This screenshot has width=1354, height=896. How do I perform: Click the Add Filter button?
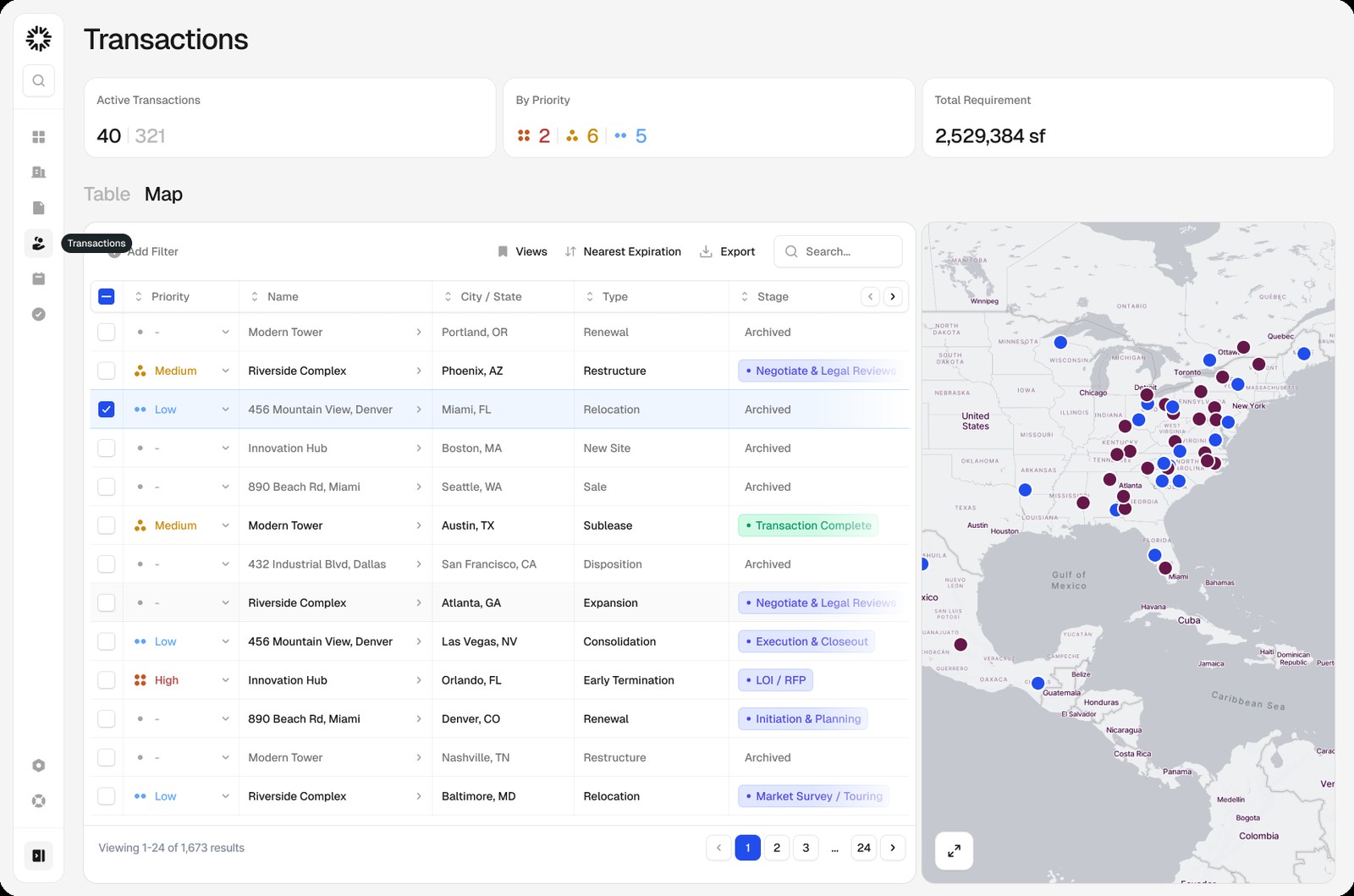(143, 251)
